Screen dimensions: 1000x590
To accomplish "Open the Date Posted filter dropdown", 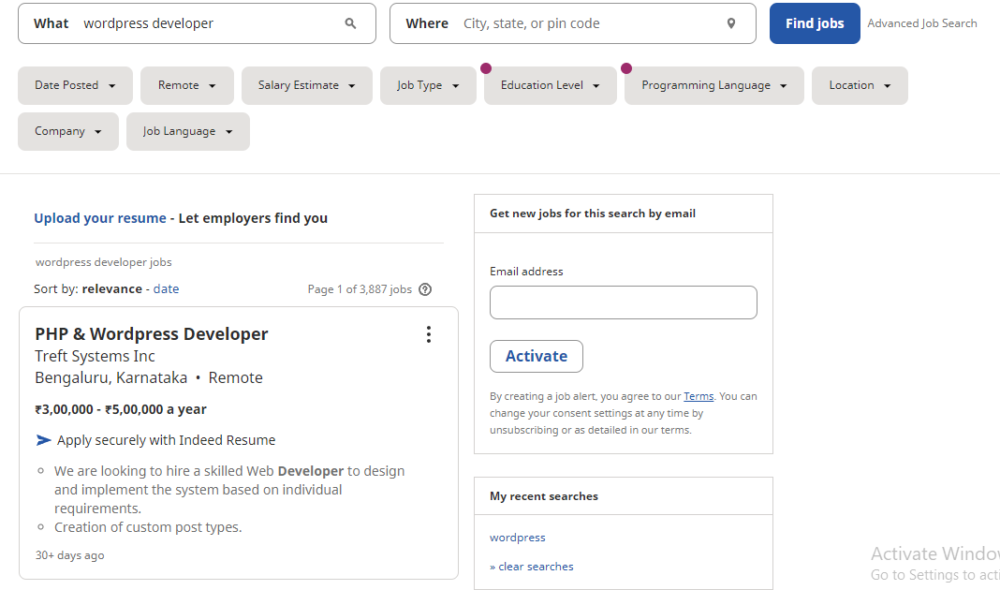I will click(74, 85).
